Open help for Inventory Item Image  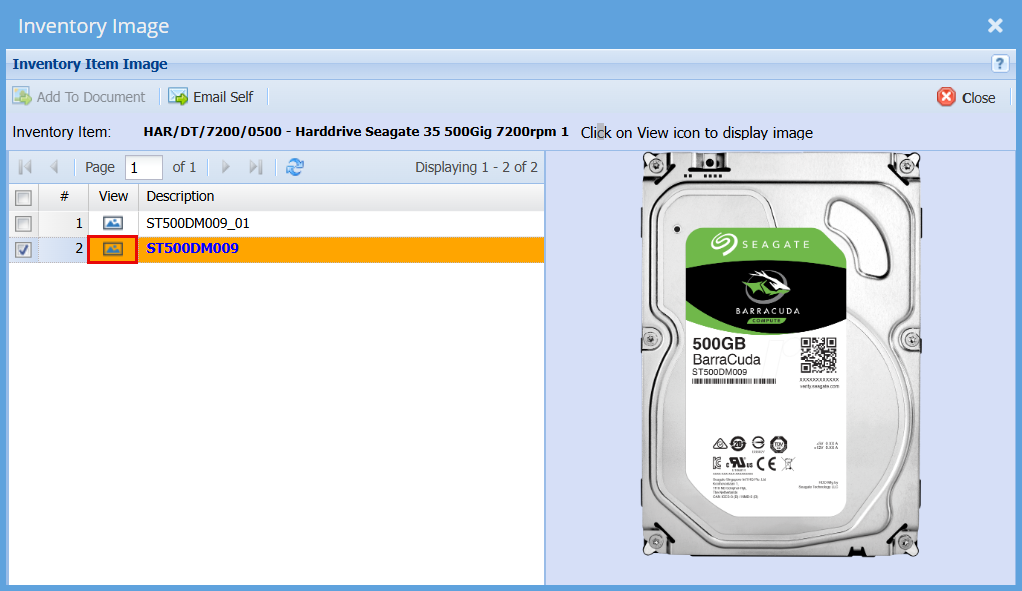click(x=1000, y=64)
